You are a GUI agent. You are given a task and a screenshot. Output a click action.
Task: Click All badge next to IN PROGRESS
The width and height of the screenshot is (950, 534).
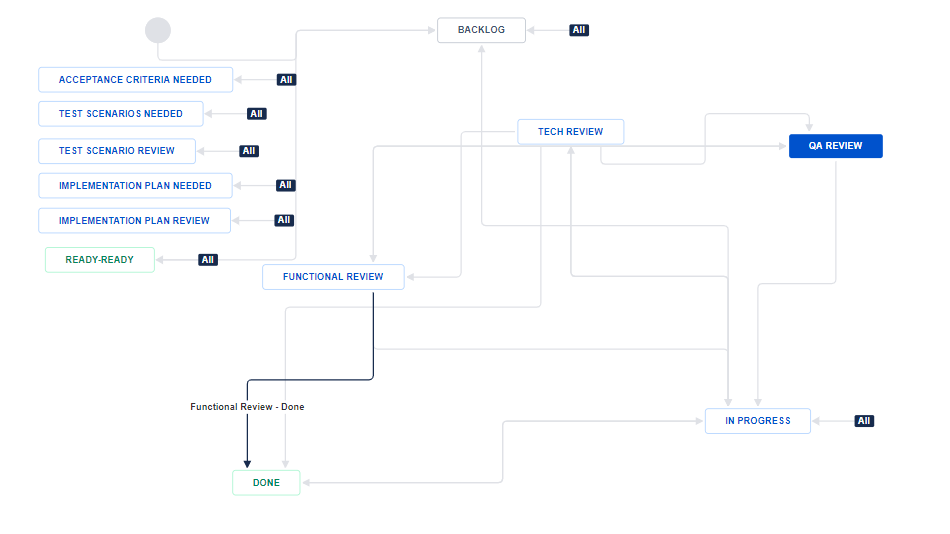[864, 421]
